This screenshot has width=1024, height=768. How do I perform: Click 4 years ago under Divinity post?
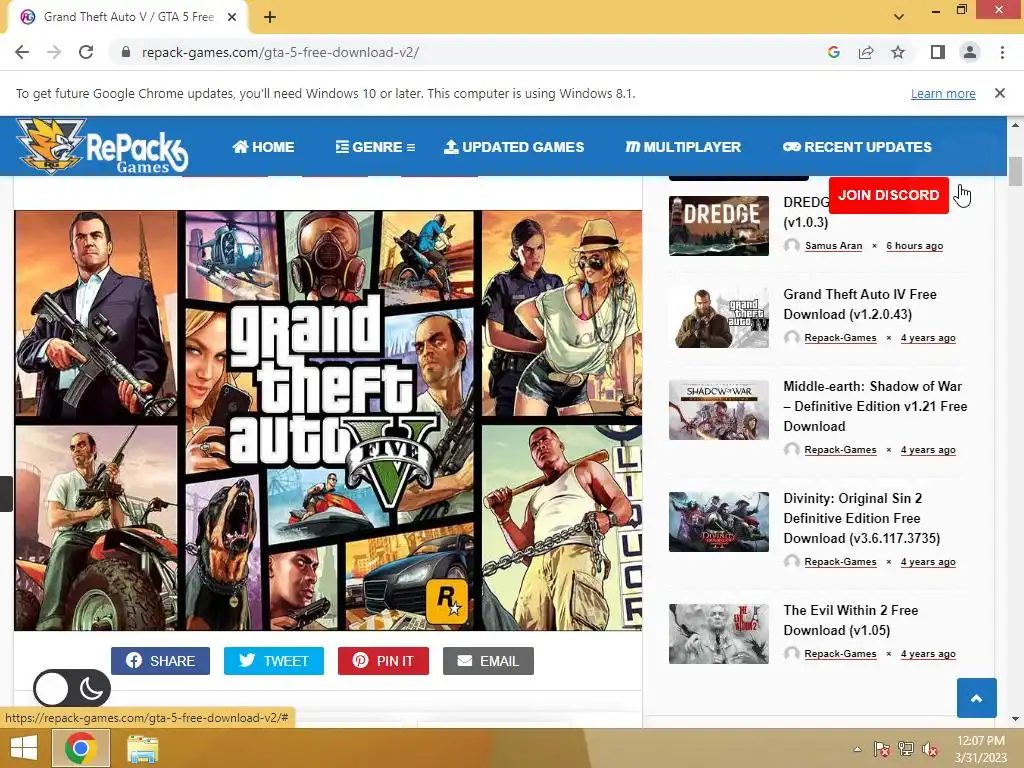pyautogui.click(x=927, y=562)
